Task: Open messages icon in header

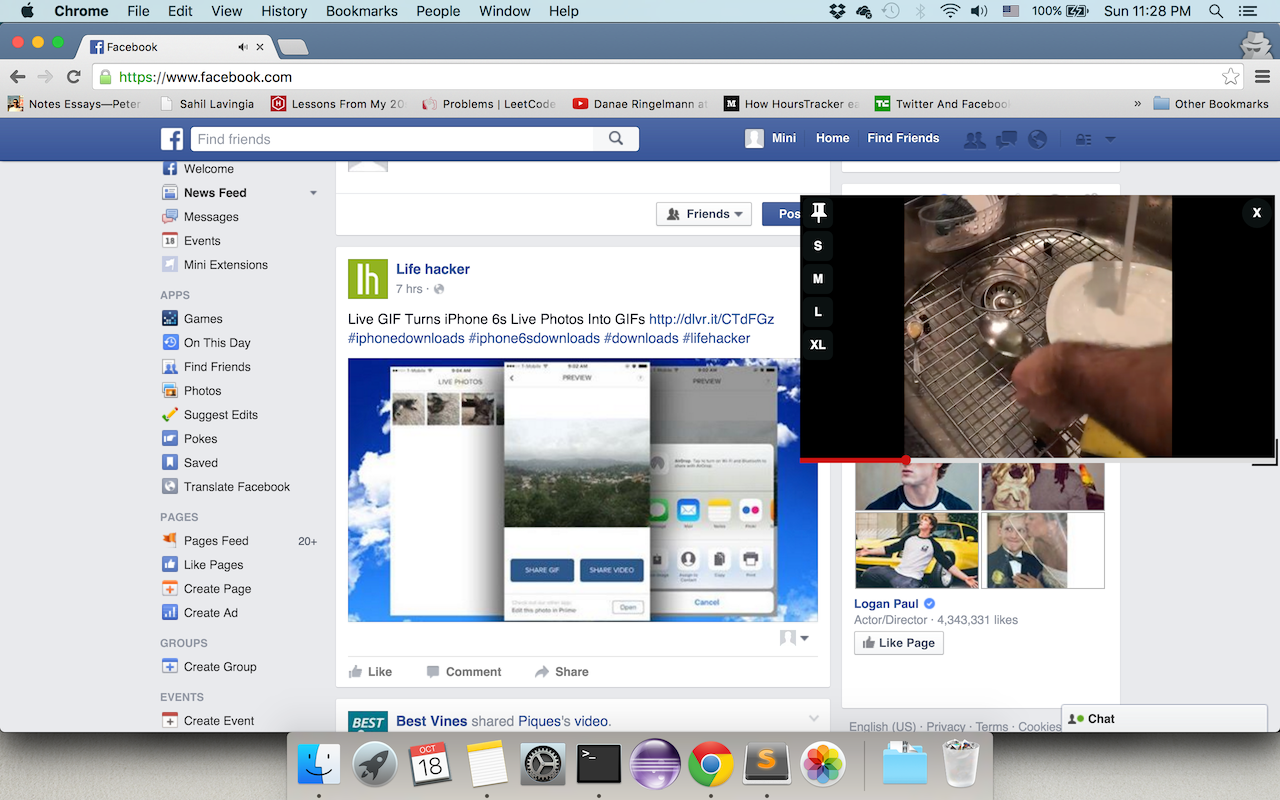Action: click(x=1006, y=139)
